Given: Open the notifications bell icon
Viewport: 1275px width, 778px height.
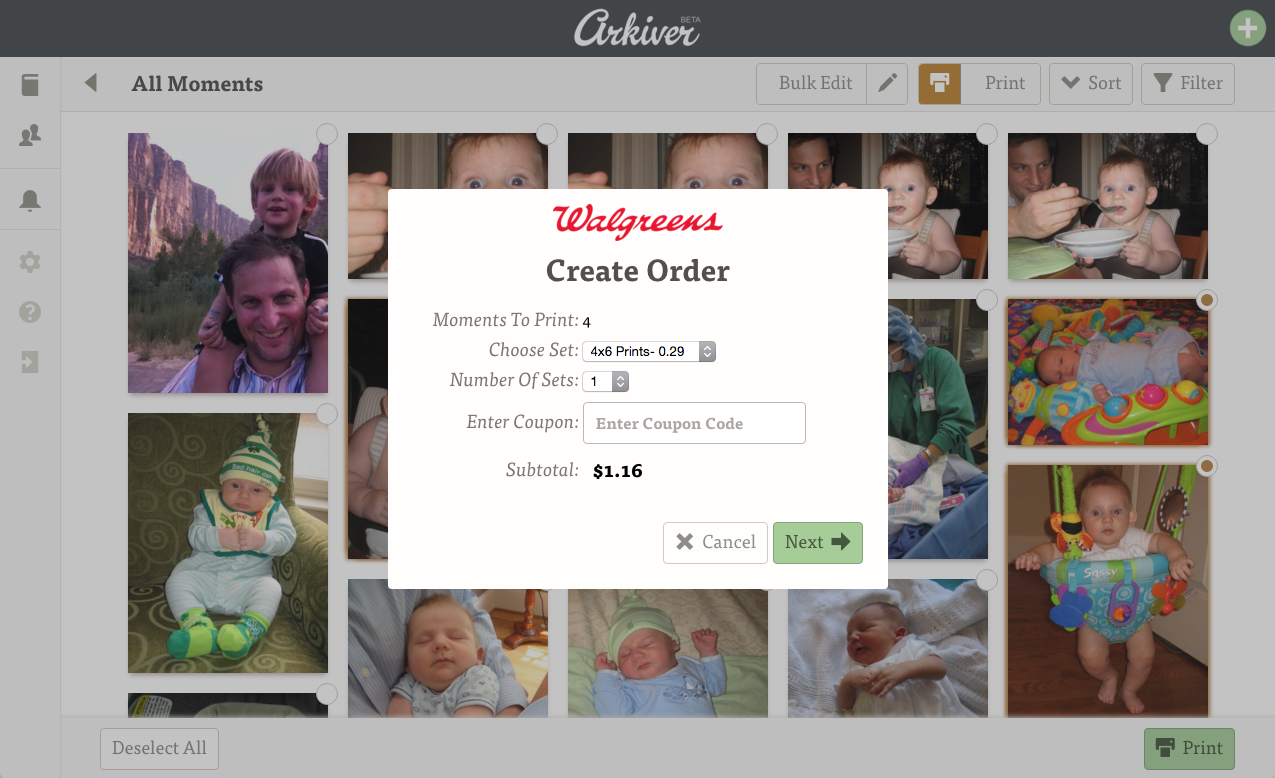Looking at the screenshot, I should tap(30, 200).
